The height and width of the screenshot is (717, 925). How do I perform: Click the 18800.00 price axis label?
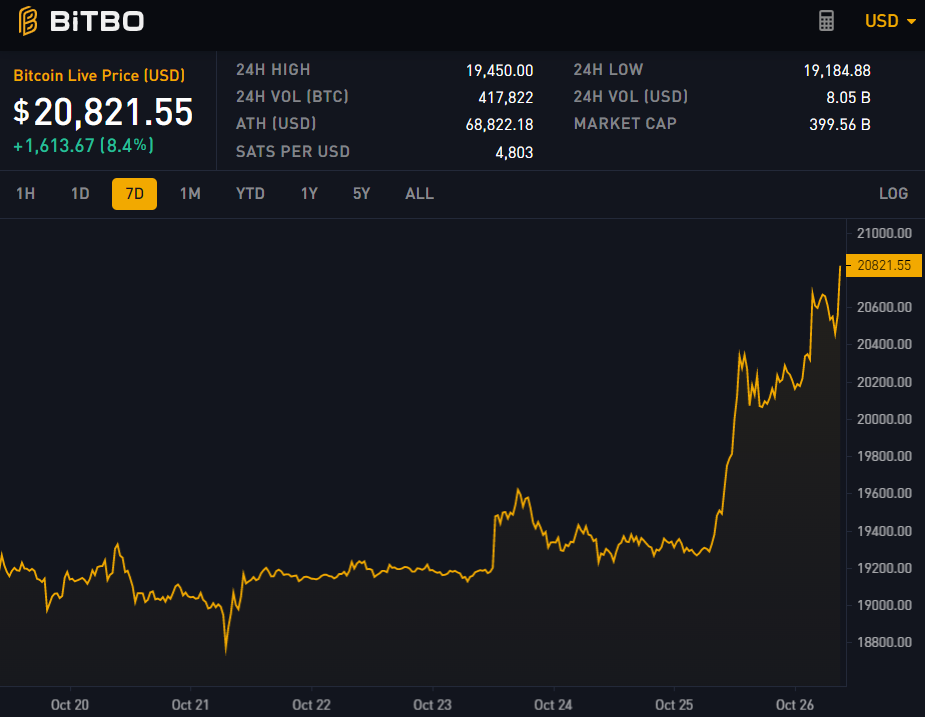coord(884,642)
